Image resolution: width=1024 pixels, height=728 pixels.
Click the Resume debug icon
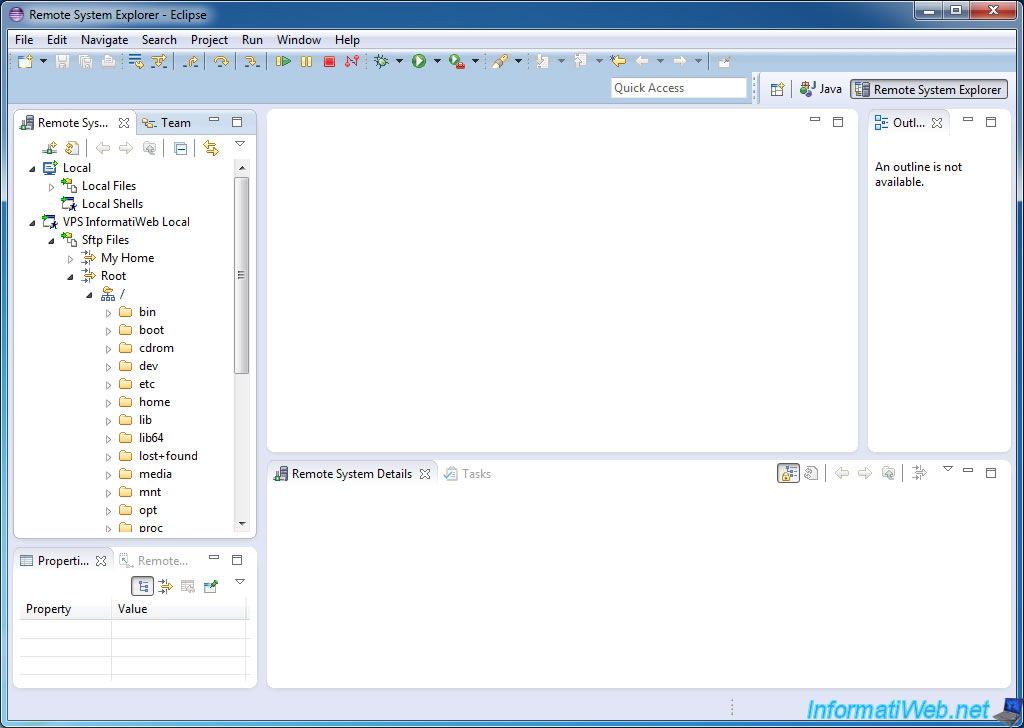pyautogui.click(x=283, y=61)
